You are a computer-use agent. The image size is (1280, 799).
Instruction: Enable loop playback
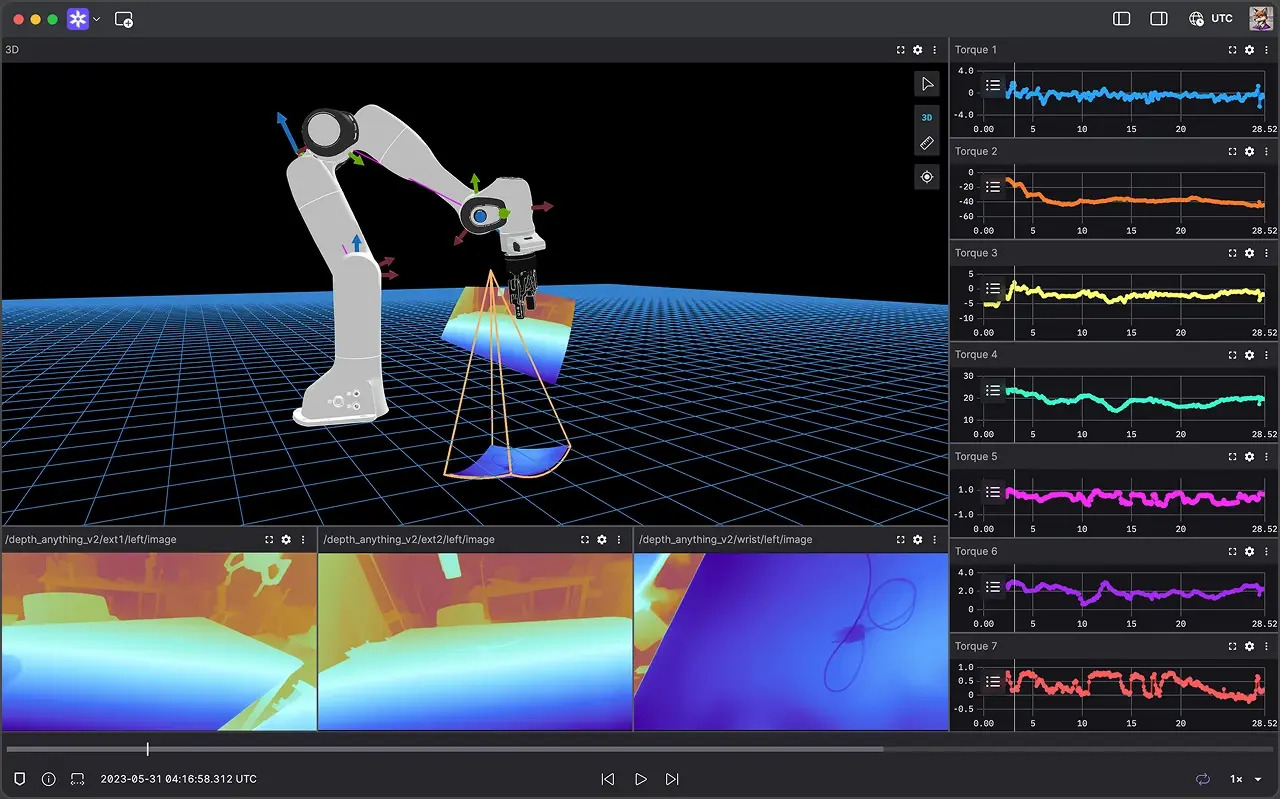(x=1203, y=779)
